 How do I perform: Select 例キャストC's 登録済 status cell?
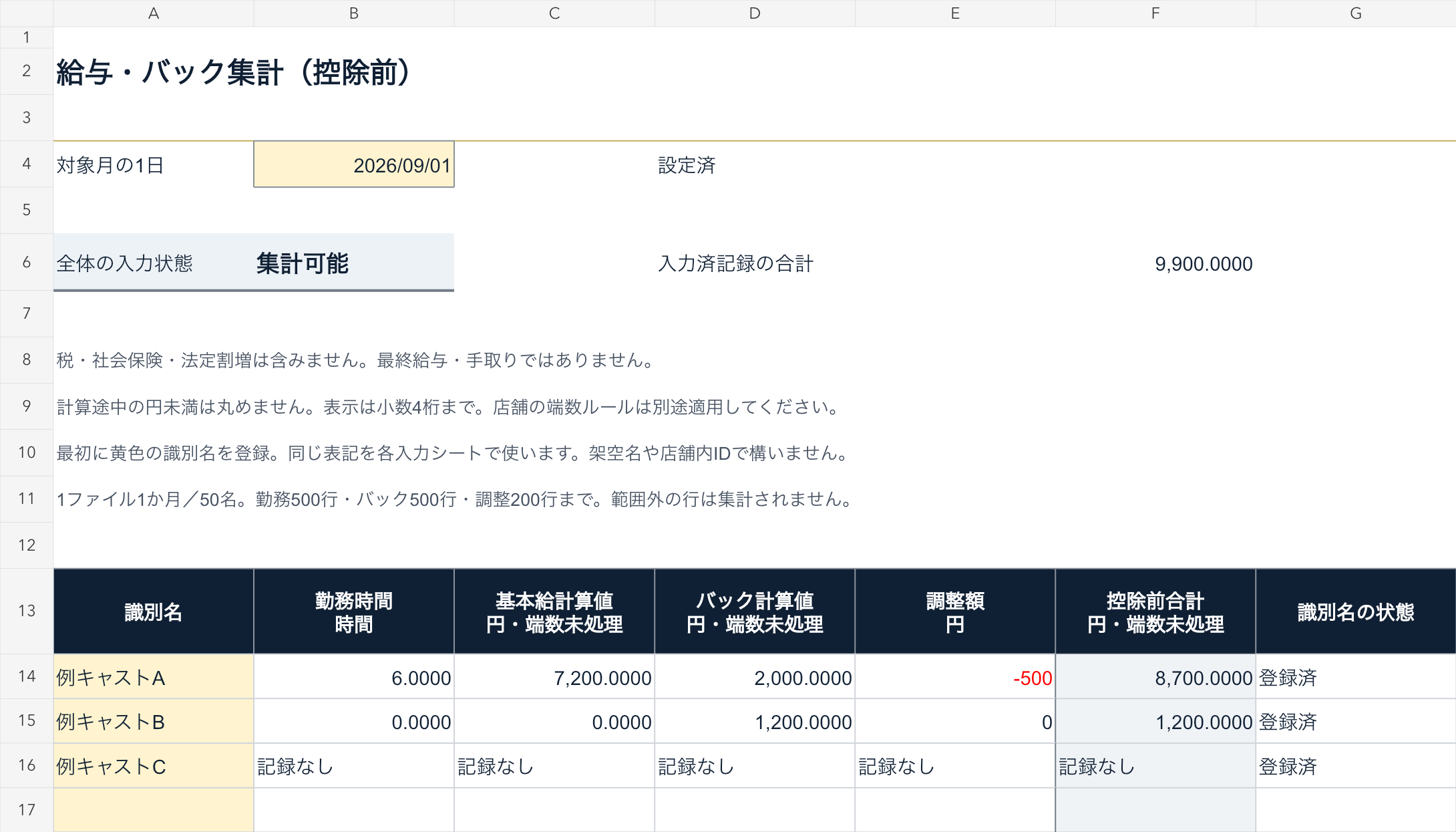[1356, 766]
